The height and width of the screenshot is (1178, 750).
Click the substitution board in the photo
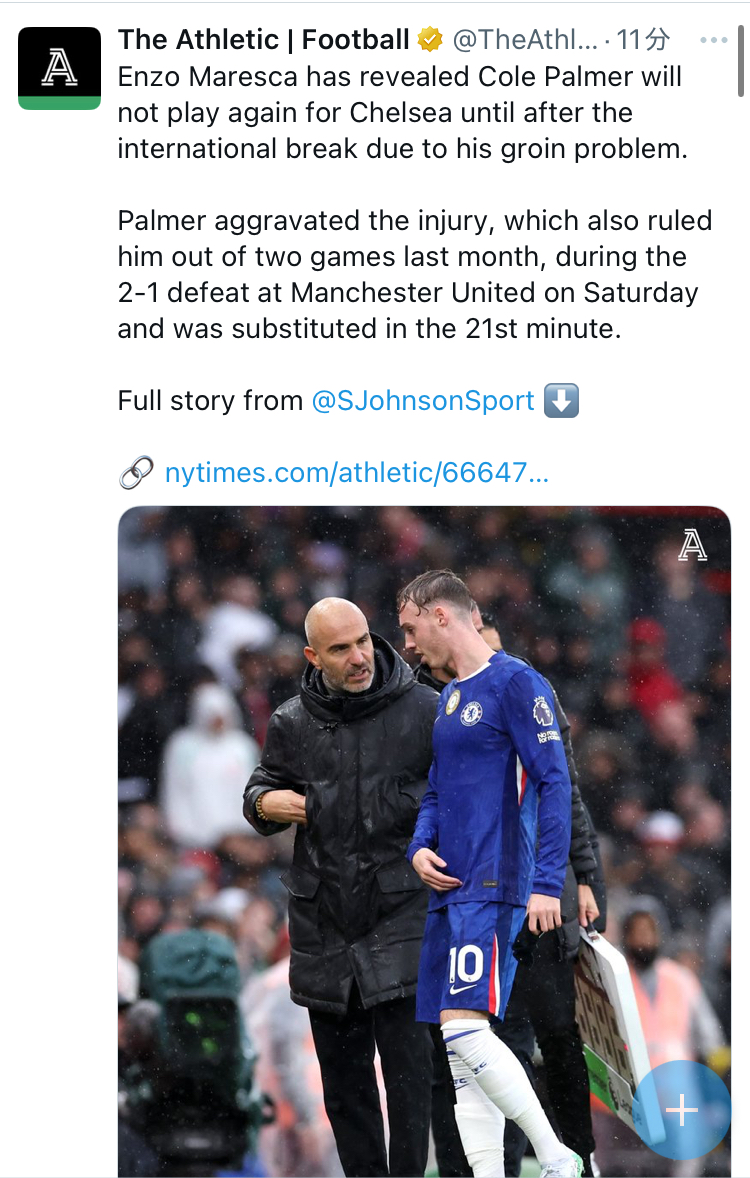pos(608,1030)
